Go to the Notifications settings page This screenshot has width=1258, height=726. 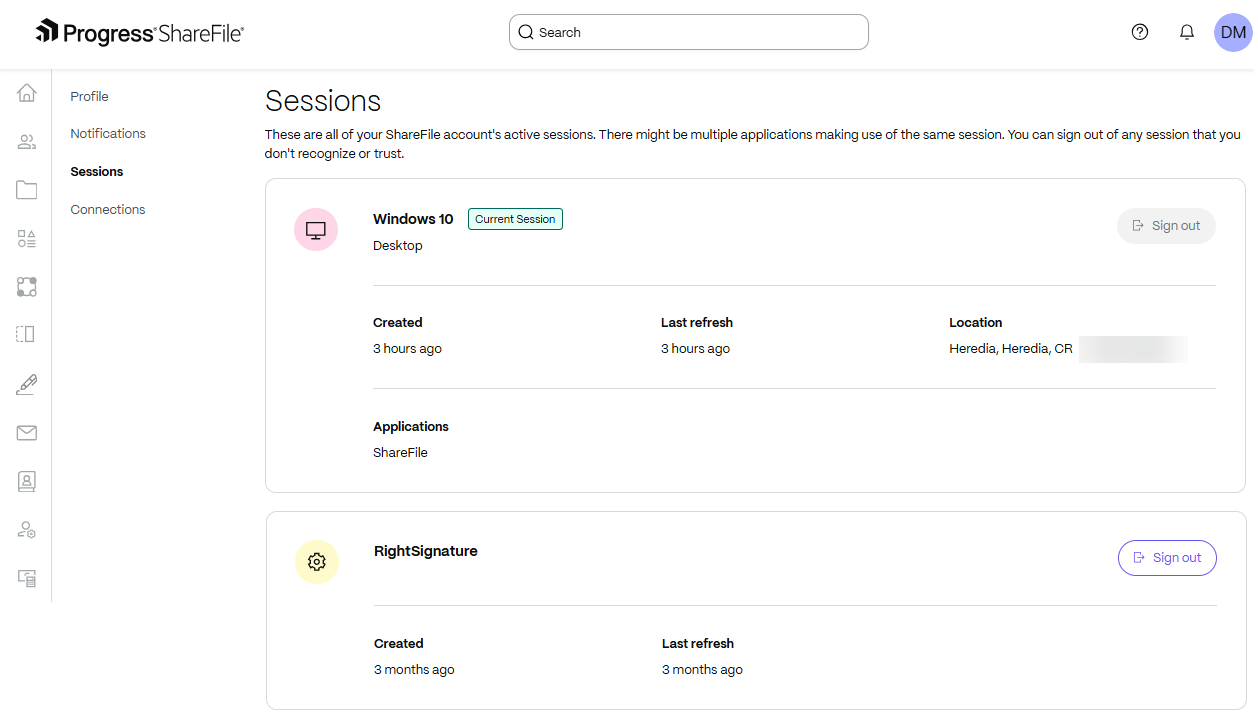[x=108, y=133]
